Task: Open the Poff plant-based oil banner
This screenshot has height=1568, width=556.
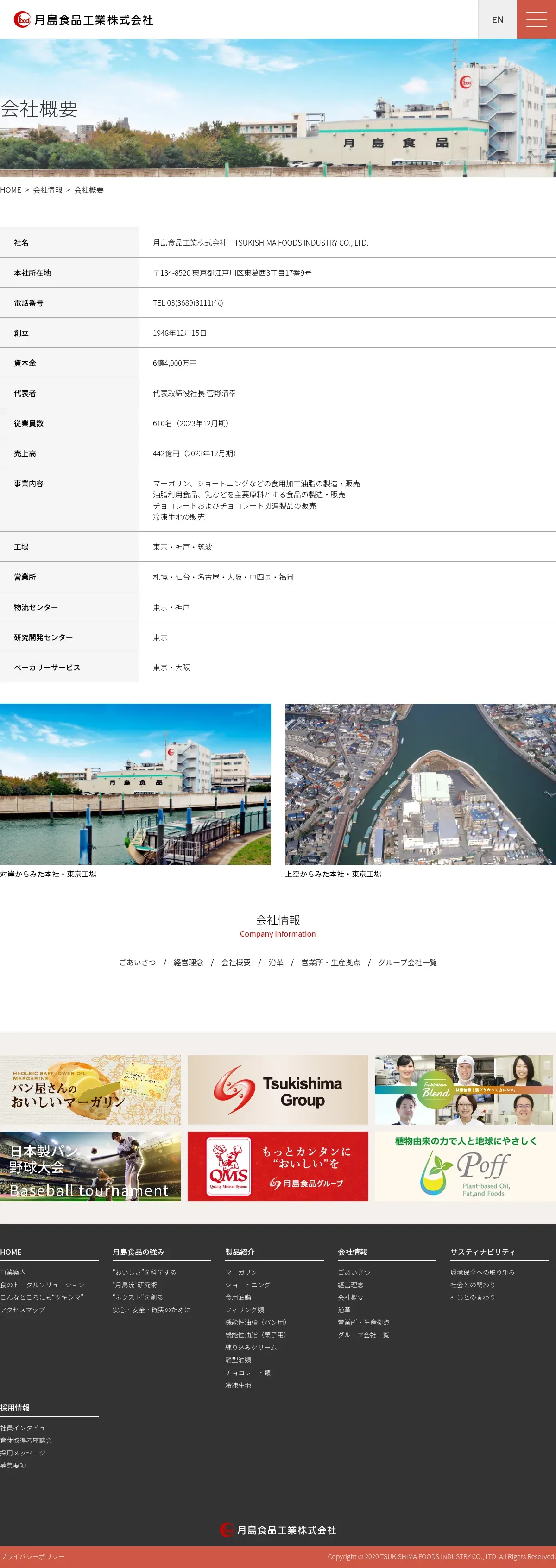Action: click(464, 1166)
